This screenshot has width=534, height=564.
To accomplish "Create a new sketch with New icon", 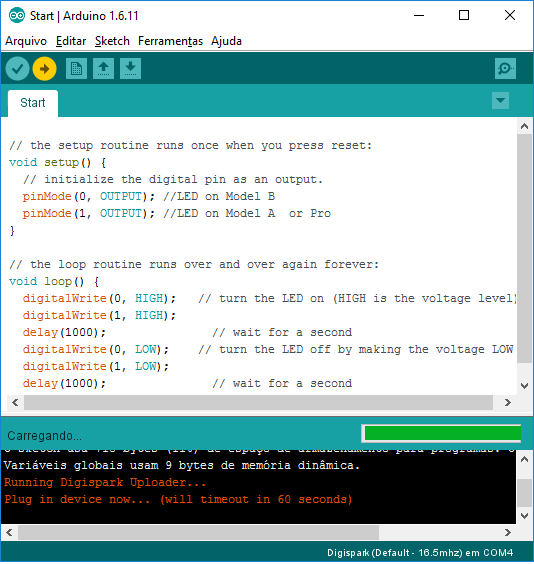I will pyautogui.click(x=76, y=68).
